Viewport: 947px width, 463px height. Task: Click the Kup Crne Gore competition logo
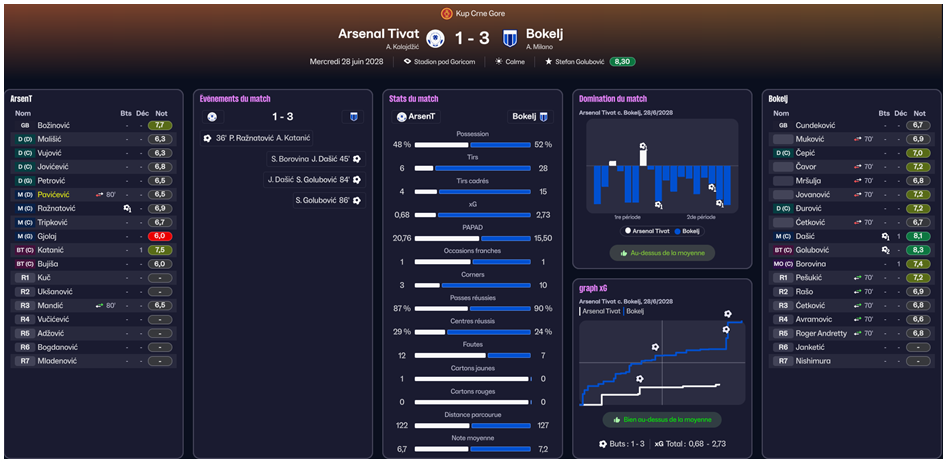click(x=445, y=13)
